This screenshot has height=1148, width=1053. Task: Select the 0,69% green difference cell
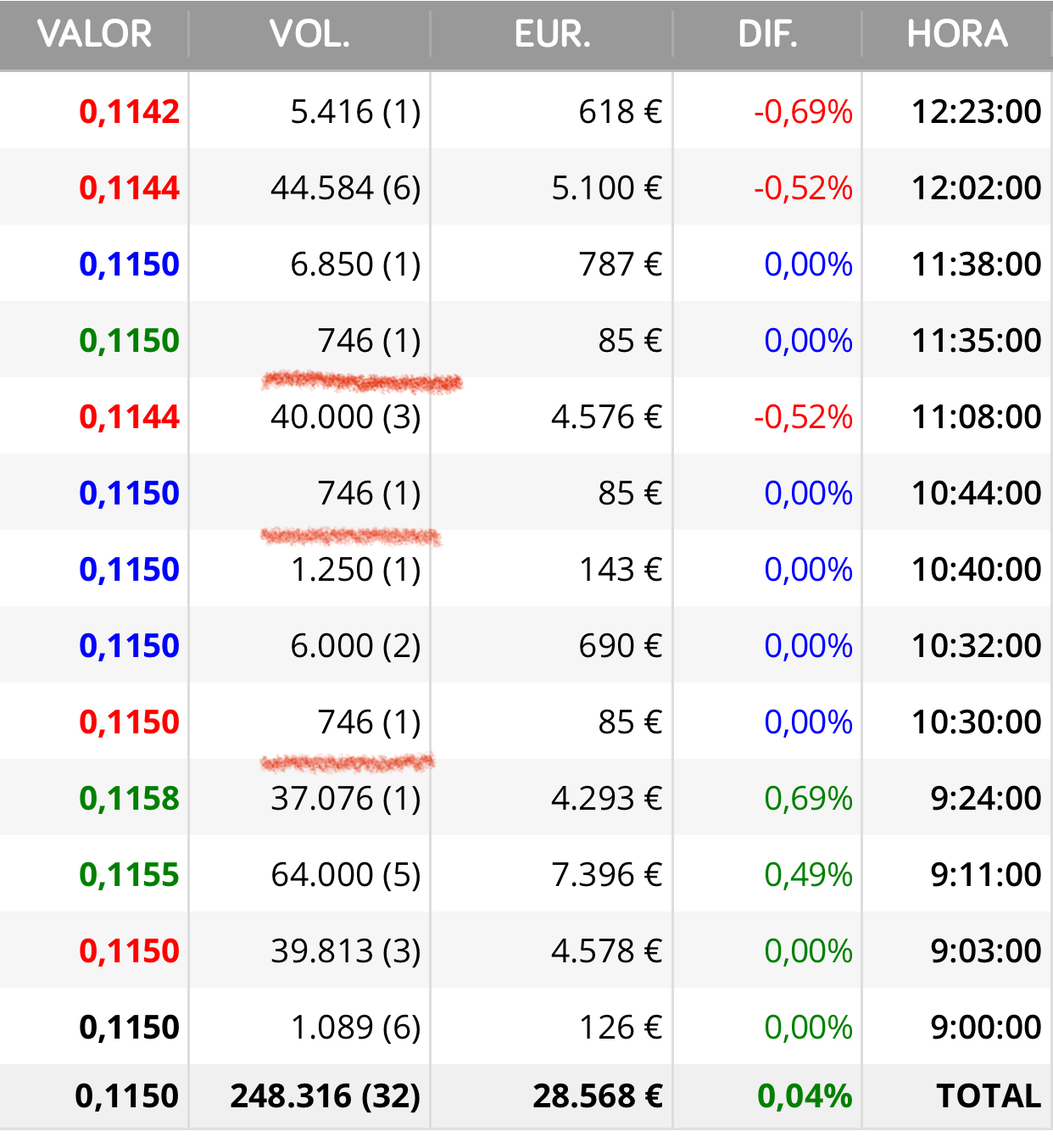point(808,799)
